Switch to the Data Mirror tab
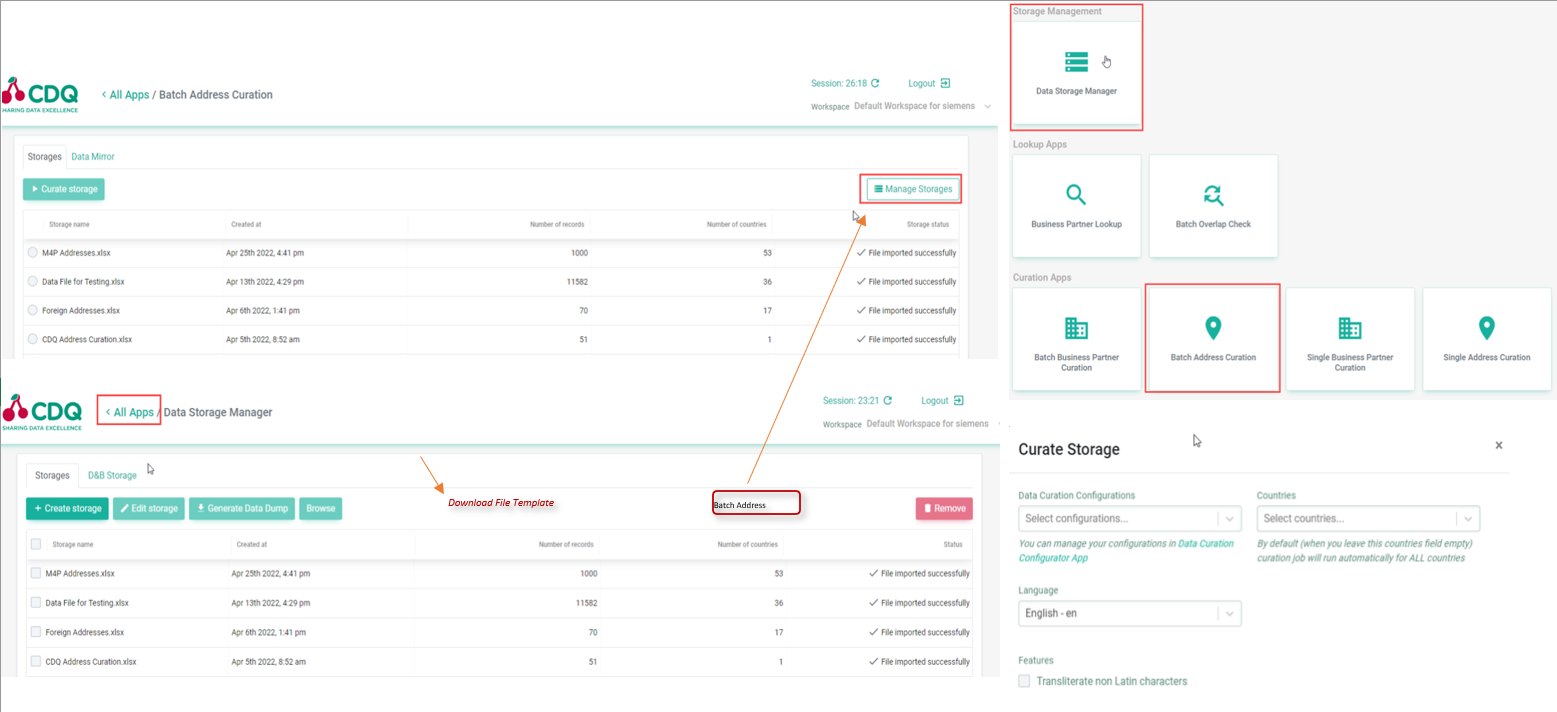1557x712 pixels. pyautogui.click(x=93, y=157)
